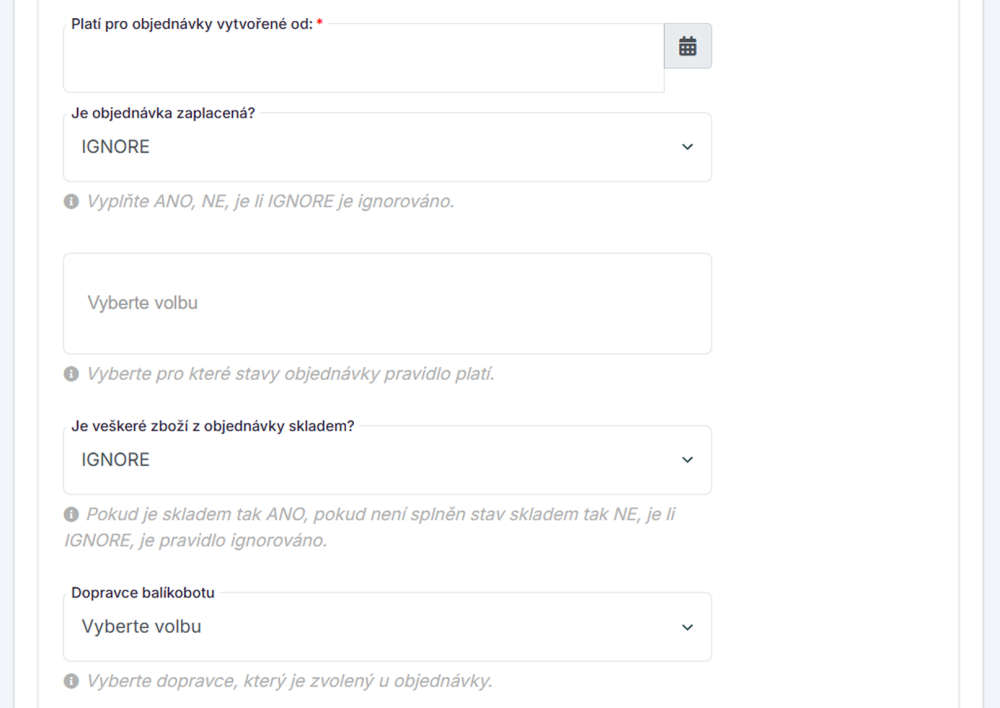Click the 'Je objednávka zaplacená?' label
This screenshot has height=708, width=1000.
click(163, 113)
